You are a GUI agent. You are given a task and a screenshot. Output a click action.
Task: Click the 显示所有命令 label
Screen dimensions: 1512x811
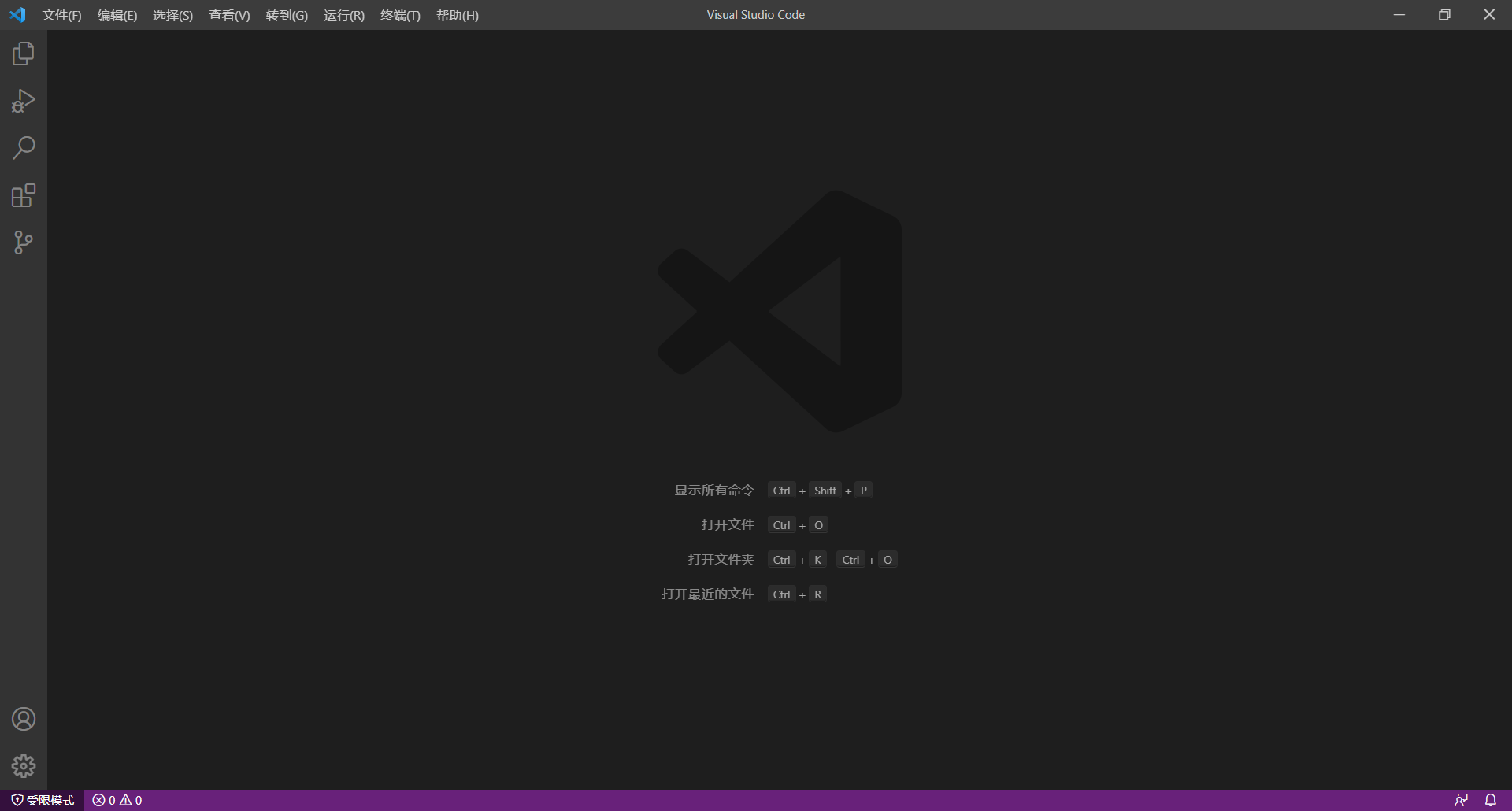click(x=714, y=491)
